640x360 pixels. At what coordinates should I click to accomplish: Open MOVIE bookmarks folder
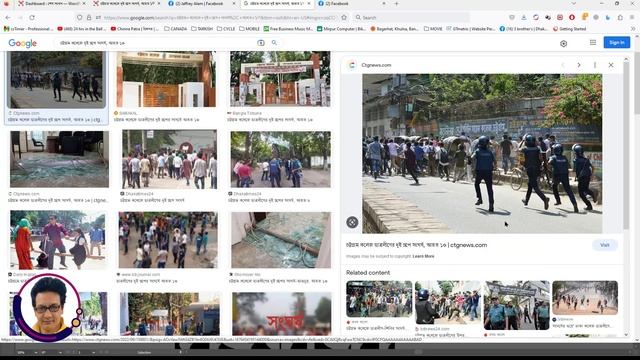coord(433,29)
